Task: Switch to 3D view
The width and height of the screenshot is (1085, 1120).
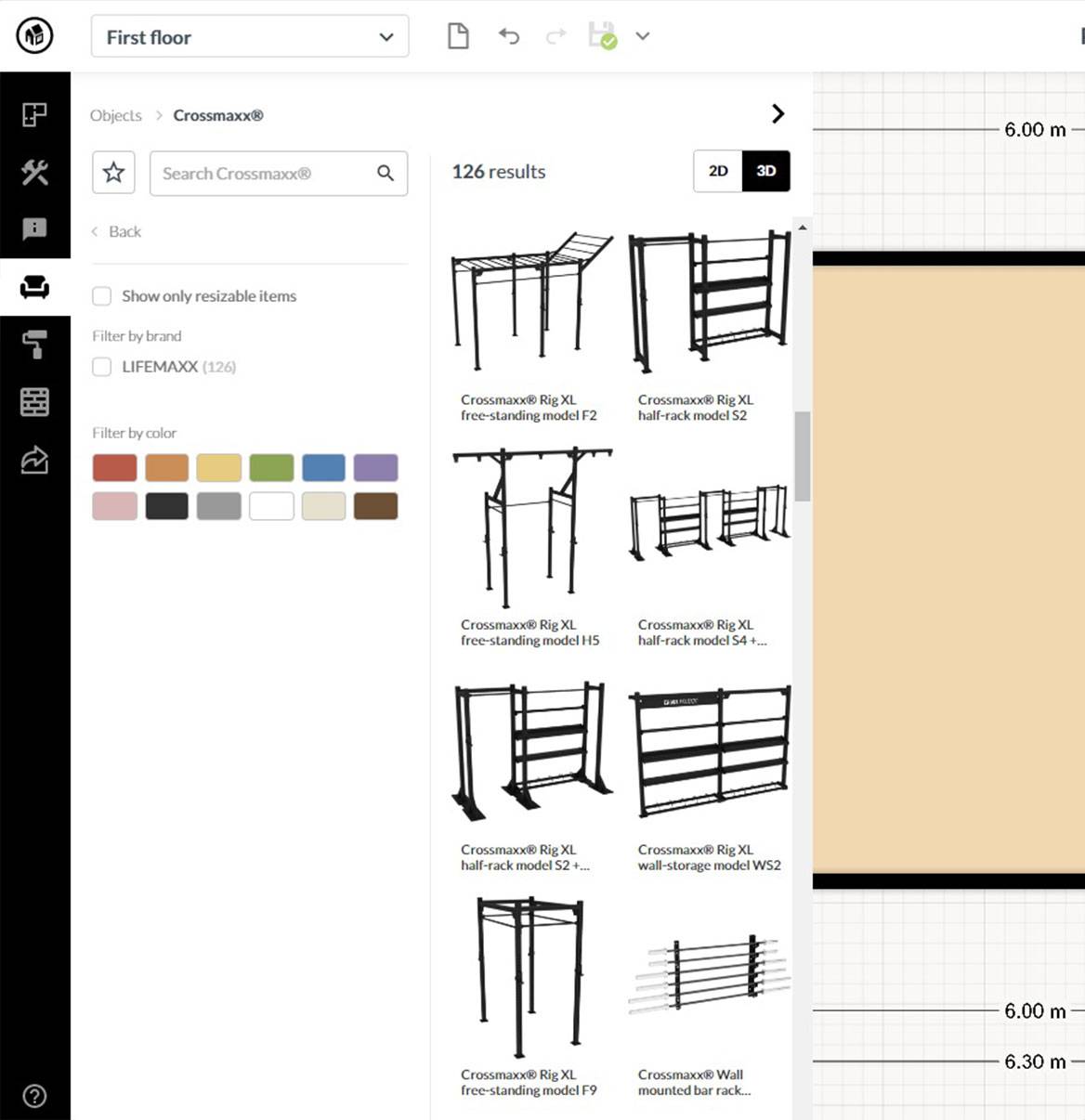Action: [x=766, y=171]
